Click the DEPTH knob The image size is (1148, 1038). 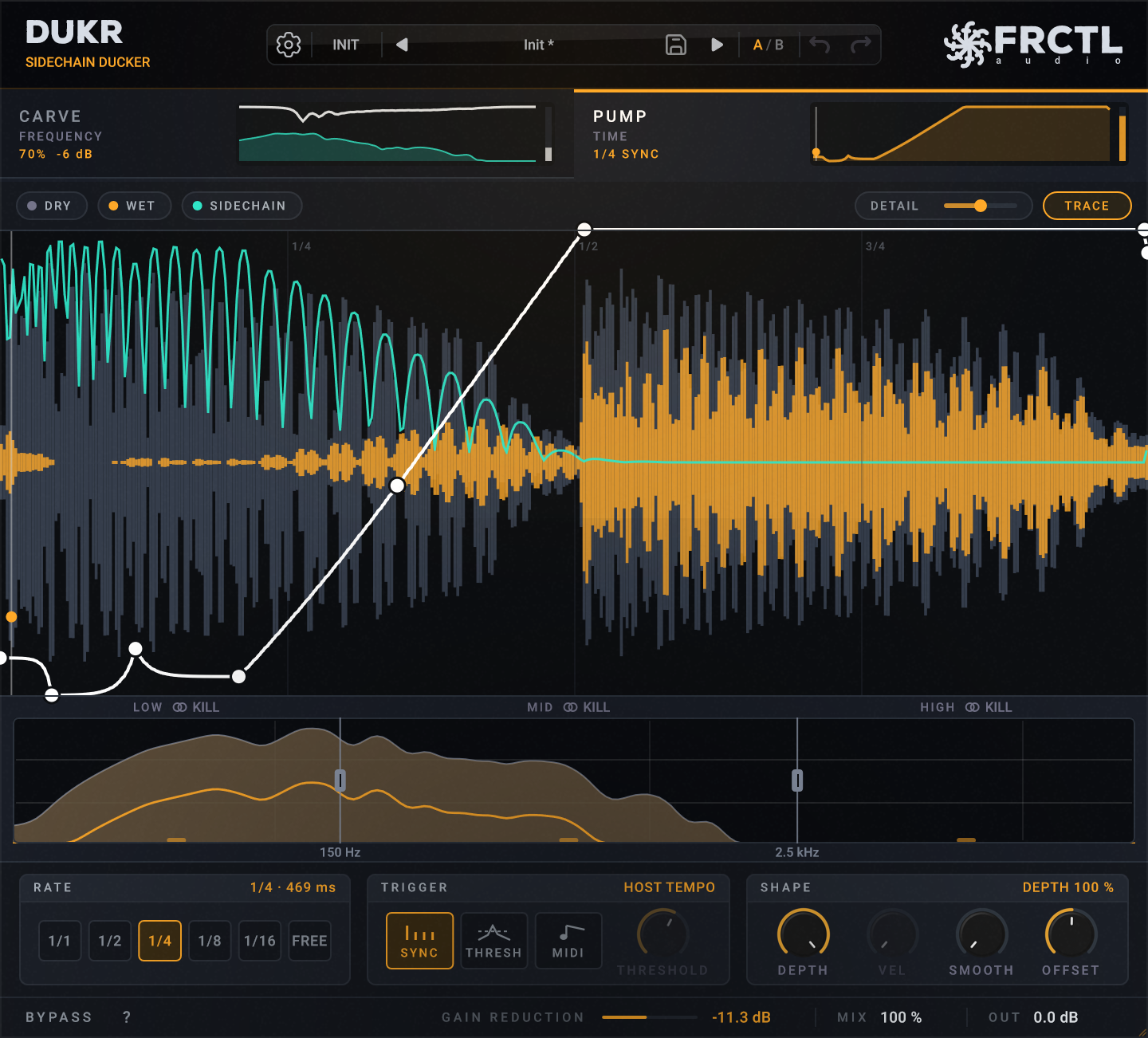click(804, 934)
